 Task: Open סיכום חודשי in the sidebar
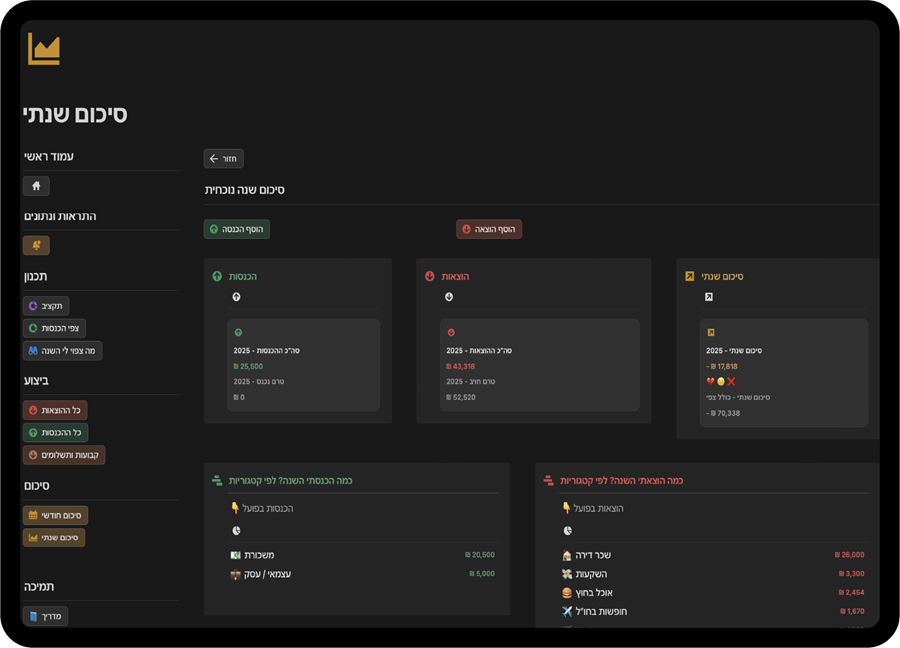(x=55, y=515)
